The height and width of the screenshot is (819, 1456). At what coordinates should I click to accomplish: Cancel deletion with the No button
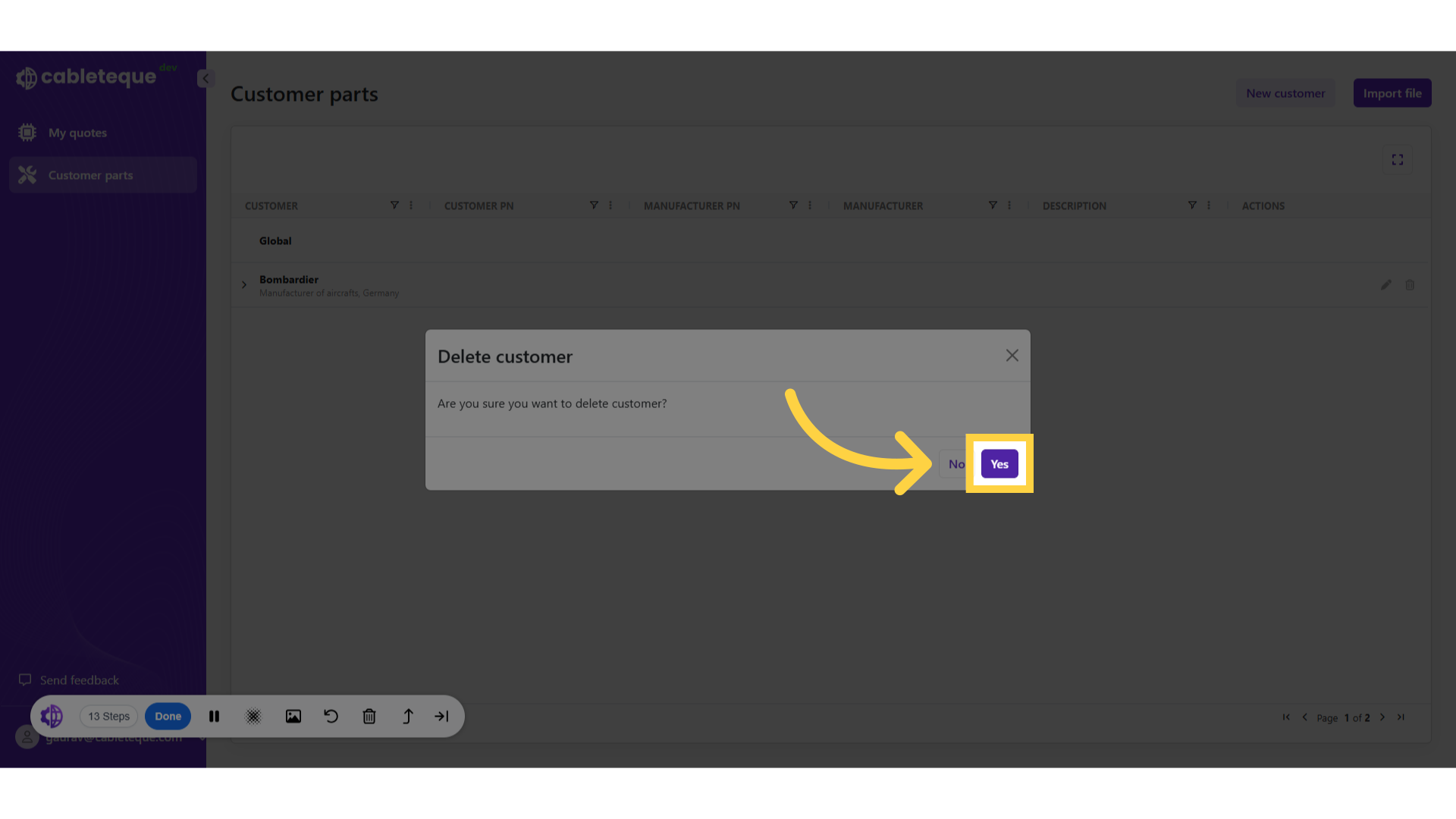[x=955, y=464]
